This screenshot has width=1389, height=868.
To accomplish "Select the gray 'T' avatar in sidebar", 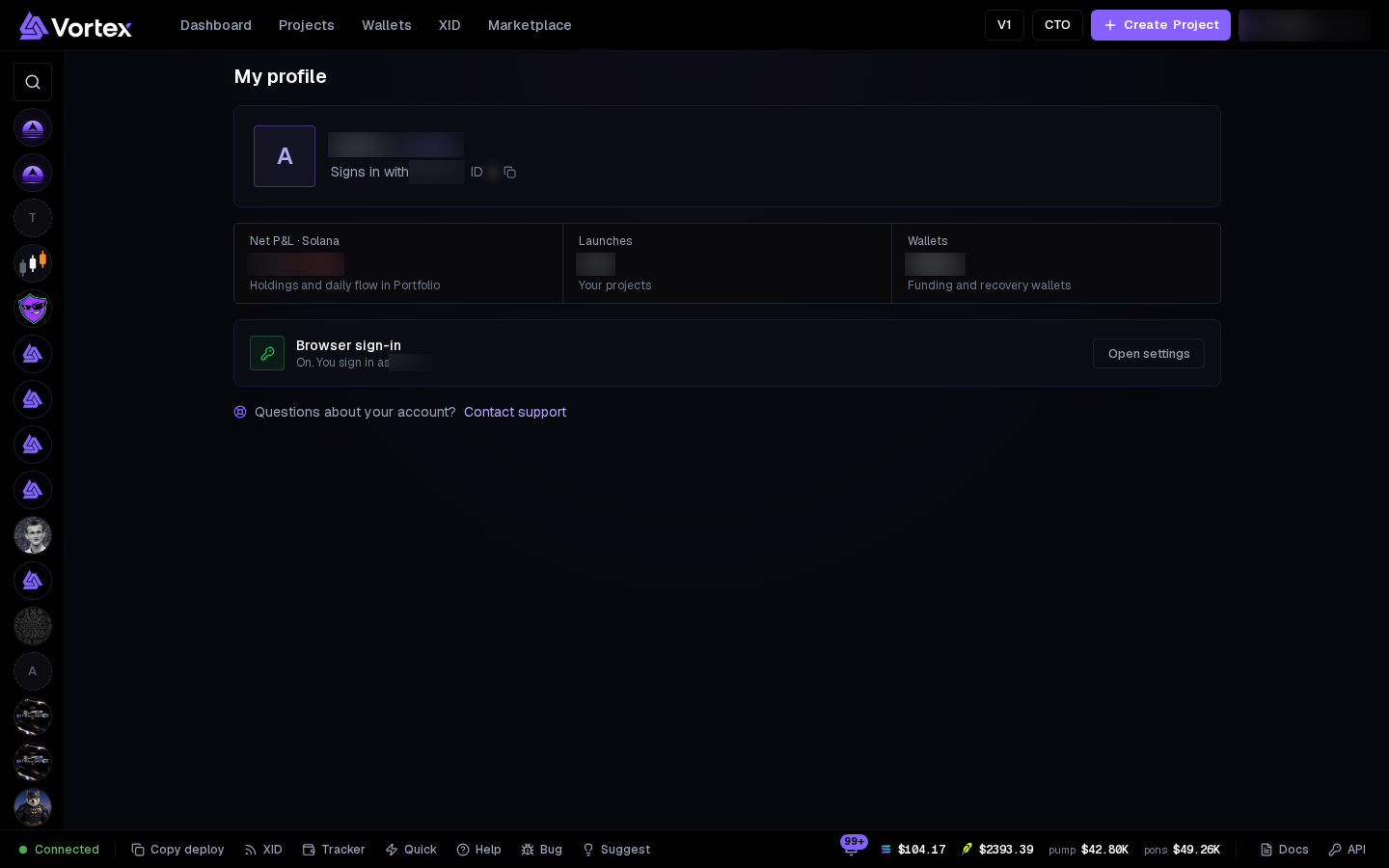I will (x=33, y=218).
